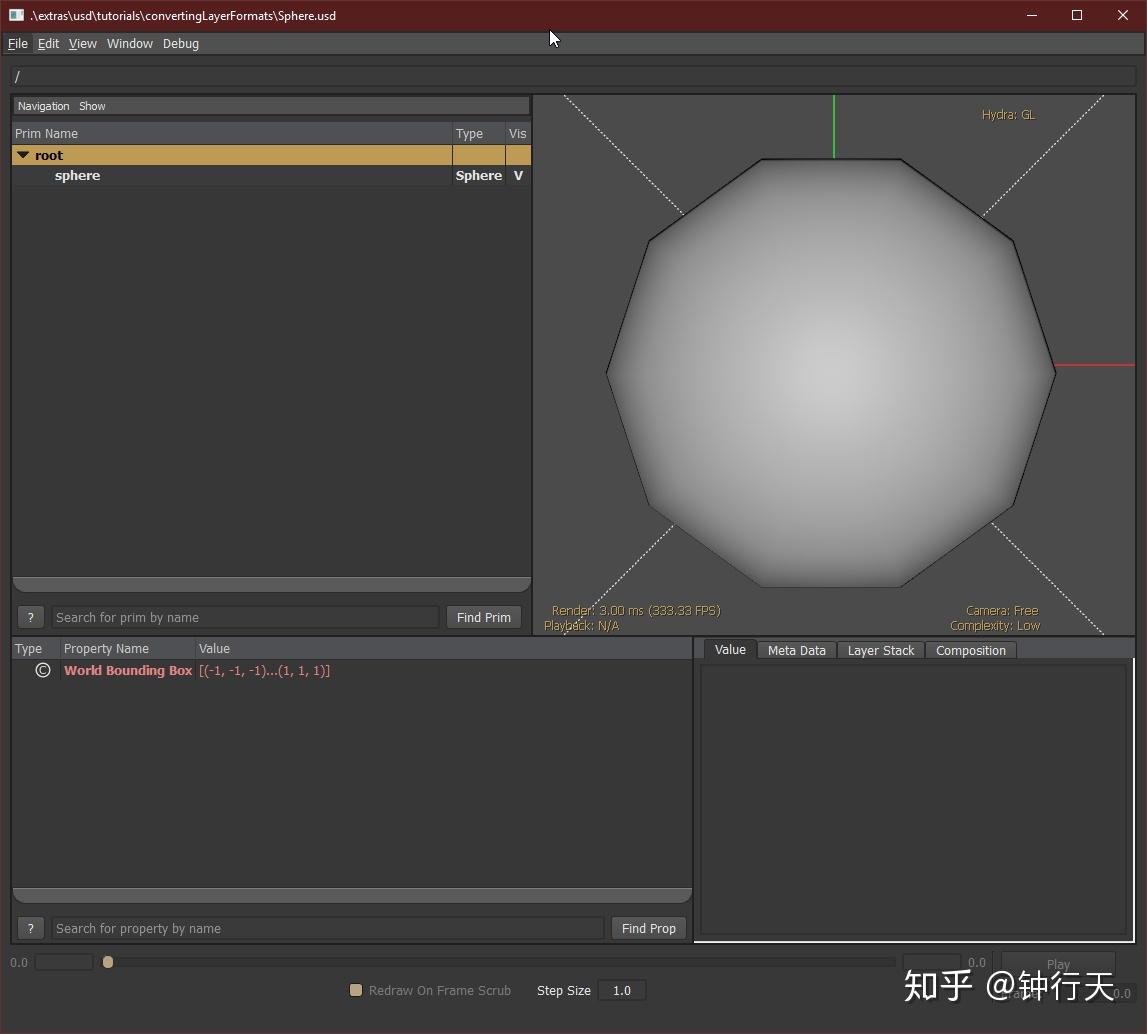
Task: Switch to the Meta Data tab
Action: pos(797,650)
